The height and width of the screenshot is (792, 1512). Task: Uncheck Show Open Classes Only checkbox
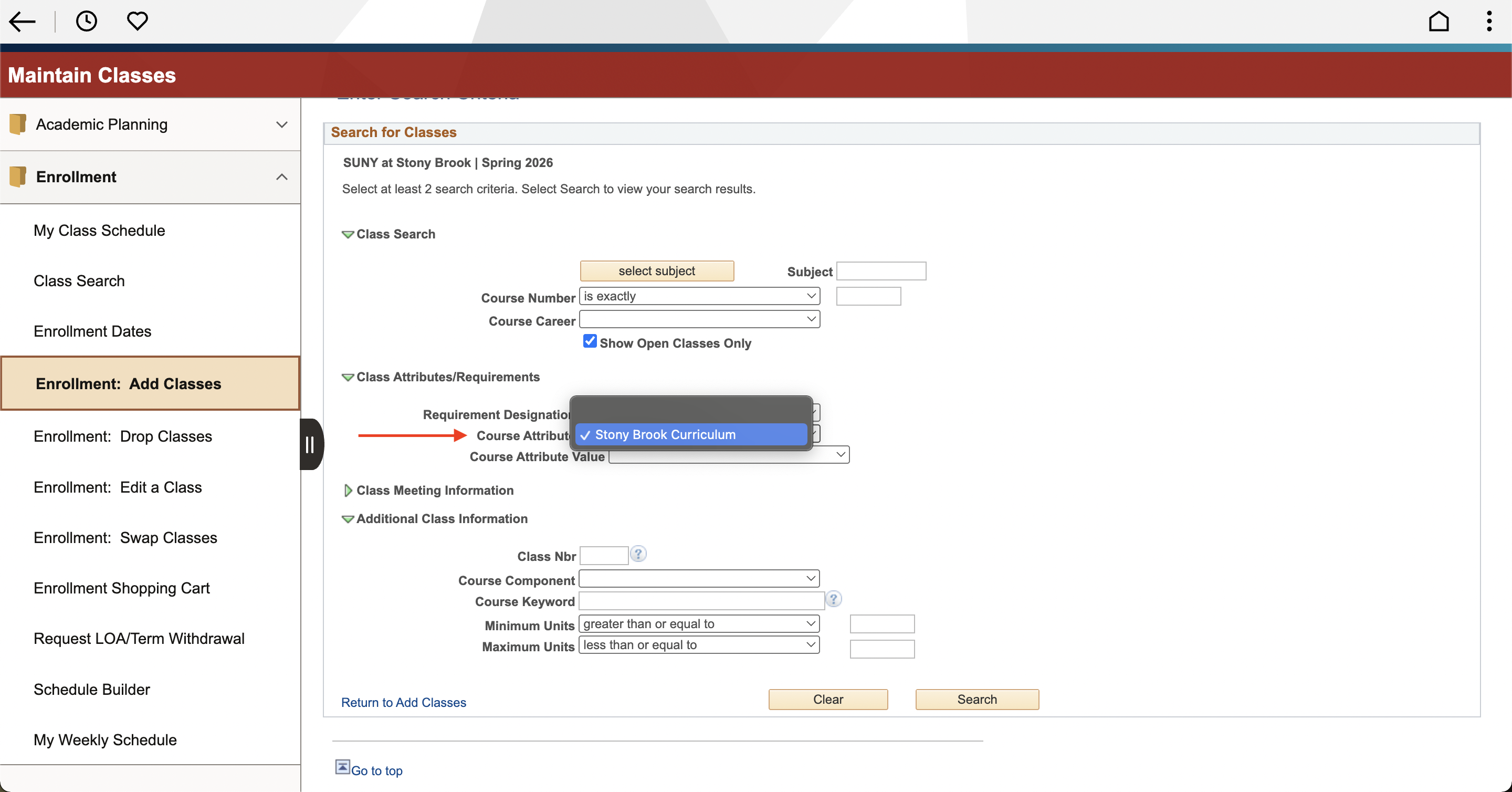[x=590, y=342]
